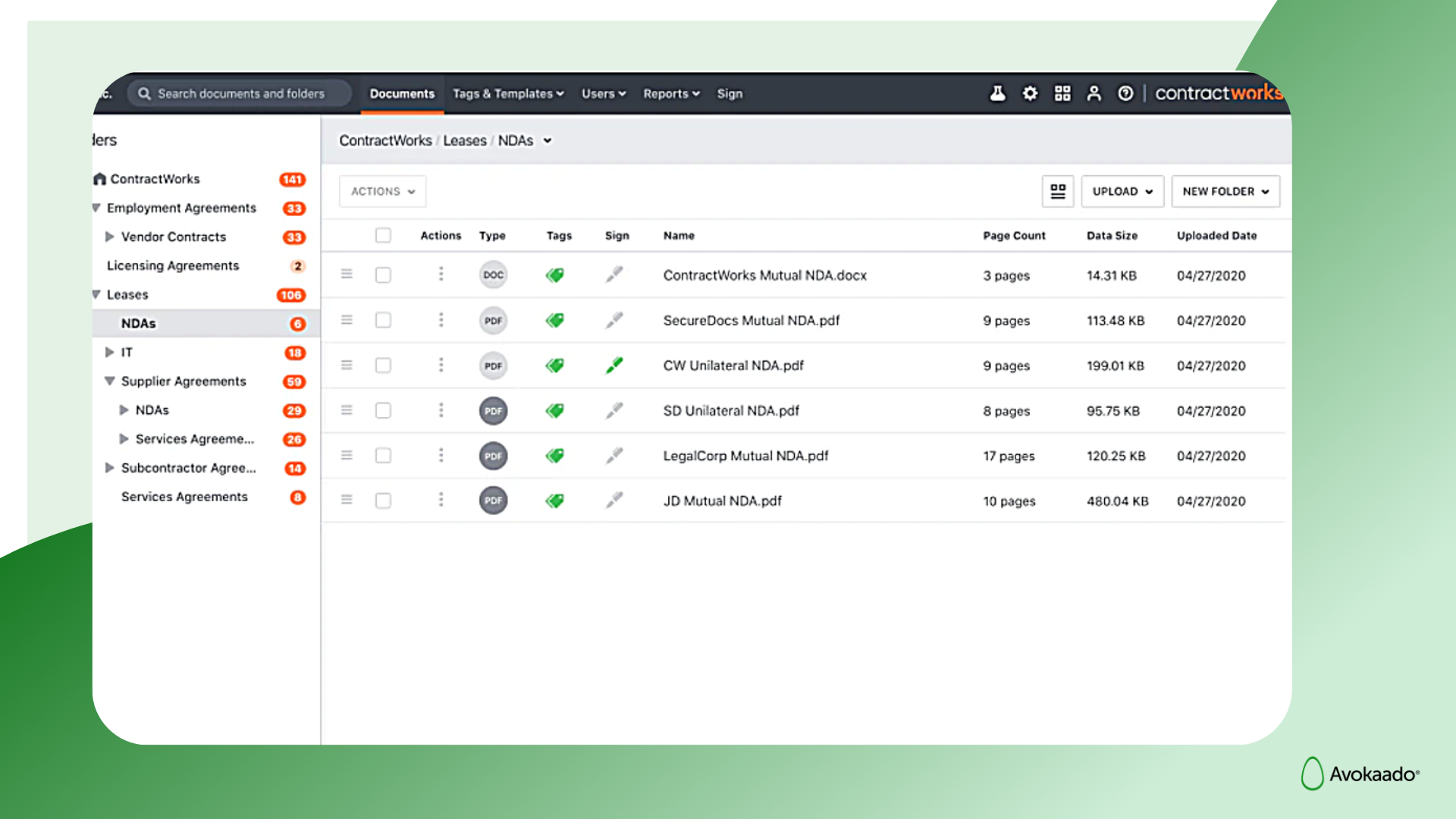Screen dimensions: 1456x819
Task: Click the sign pen icon for LegalCorp Mutual NDA.pdf
Action: [614, 456]
